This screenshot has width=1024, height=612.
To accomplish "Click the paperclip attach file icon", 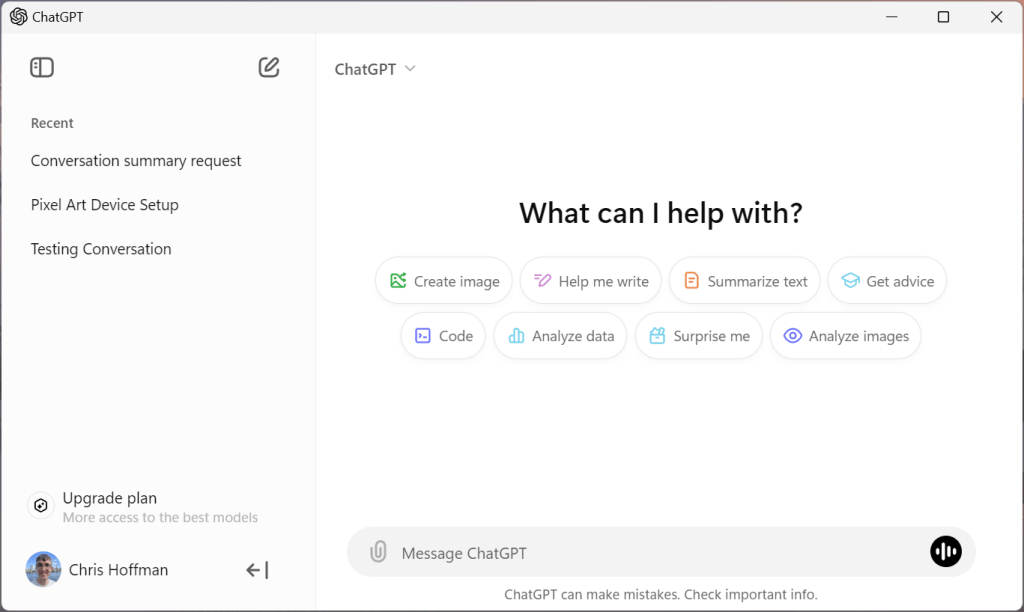I will click(x=378, y=552).
